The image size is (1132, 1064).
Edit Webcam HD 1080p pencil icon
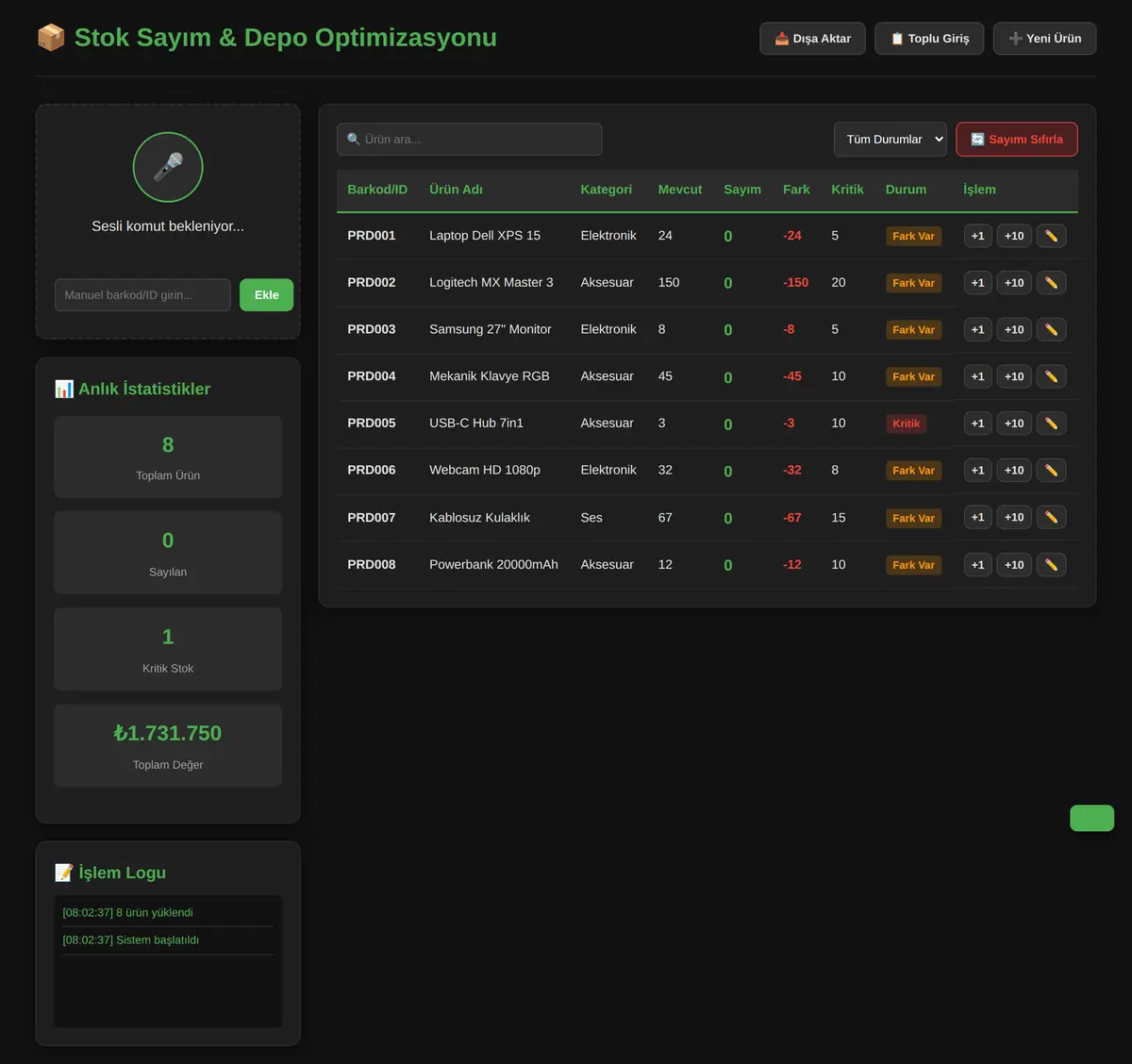point(1051,470)
